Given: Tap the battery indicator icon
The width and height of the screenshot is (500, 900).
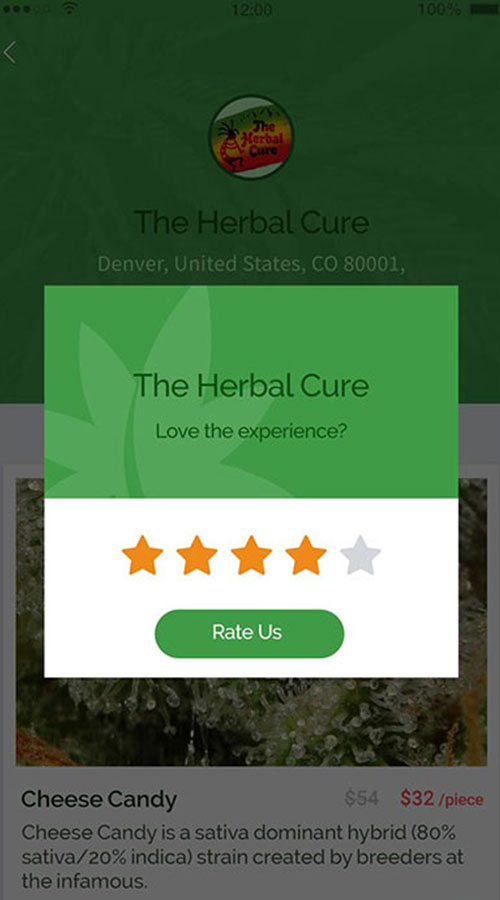Looking at the screenshot, I should tap(484, 9).
